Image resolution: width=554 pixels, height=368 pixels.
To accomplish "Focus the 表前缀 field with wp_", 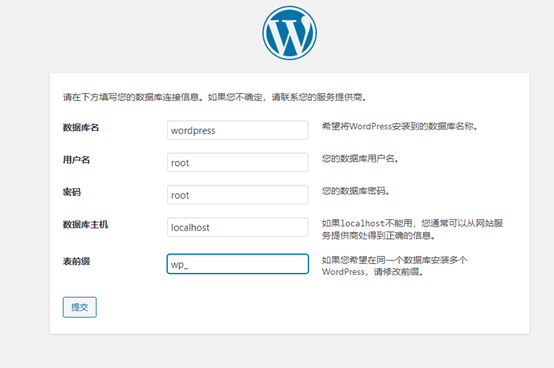I will (x=237, y=264).
